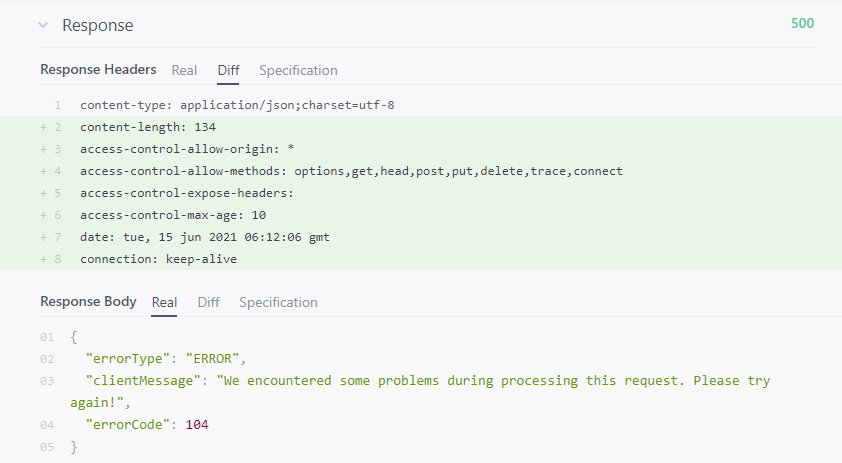Select the Diff tab under Response Headers

point(228,70)
